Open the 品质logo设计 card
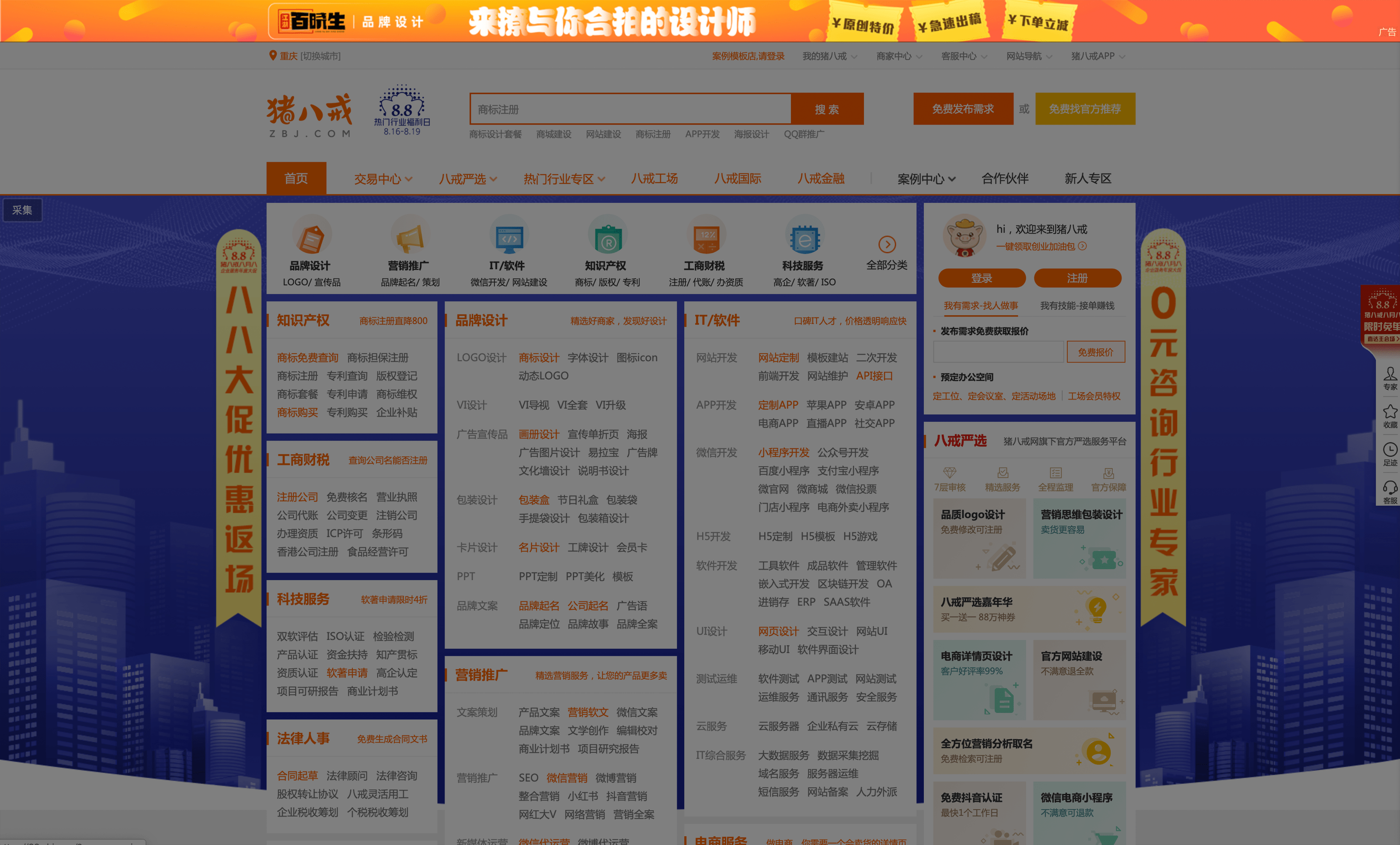Image resolution: width=1400 pixels, height=845 pixels. 979,539
